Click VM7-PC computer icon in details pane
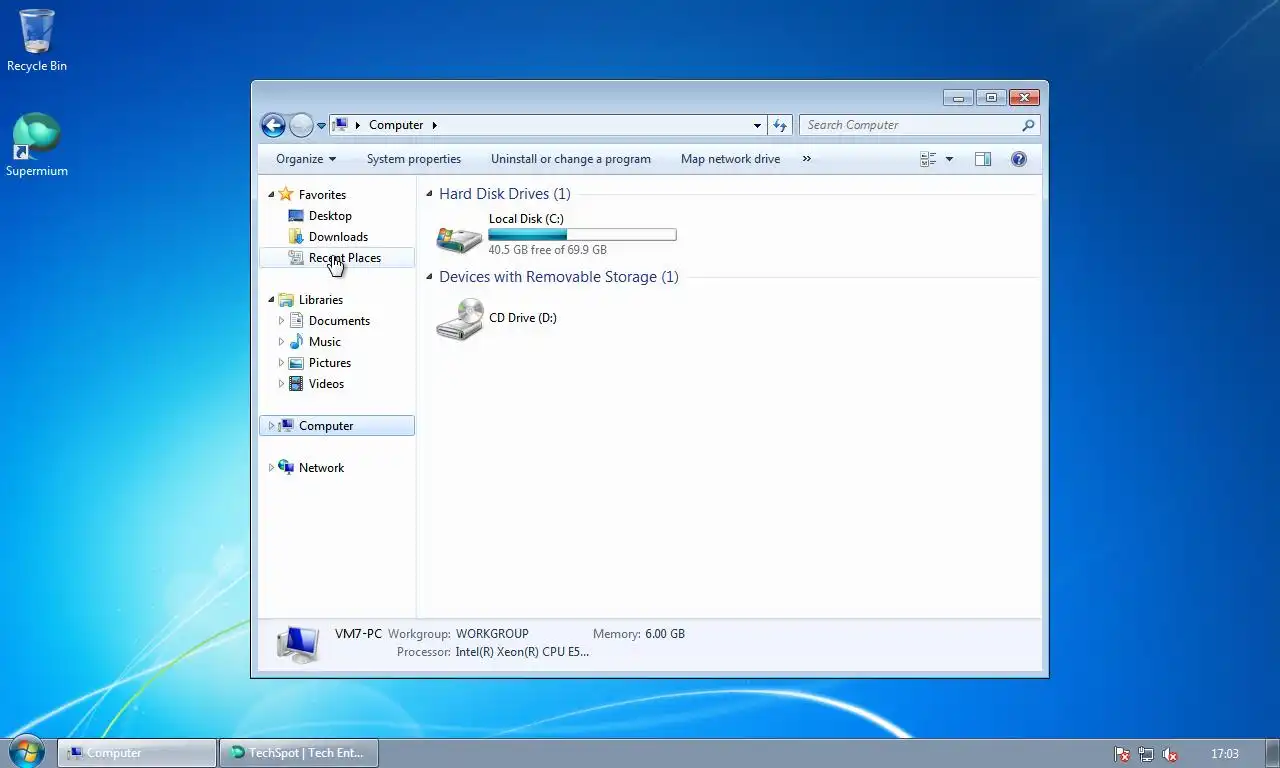Screen dimensions: 1280x768 pyautogui.click(x=298, y=644)
